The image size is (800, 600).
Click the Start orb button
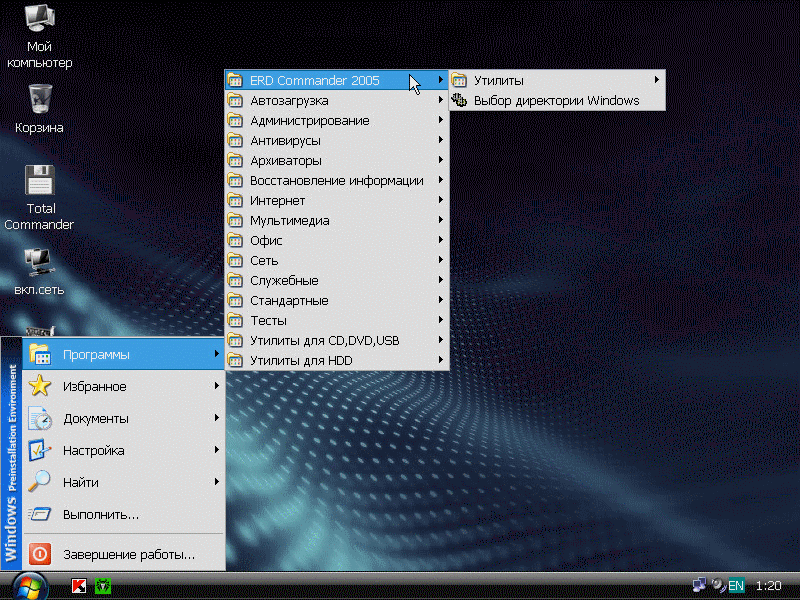pyautogui.click(x=30, y=587)
